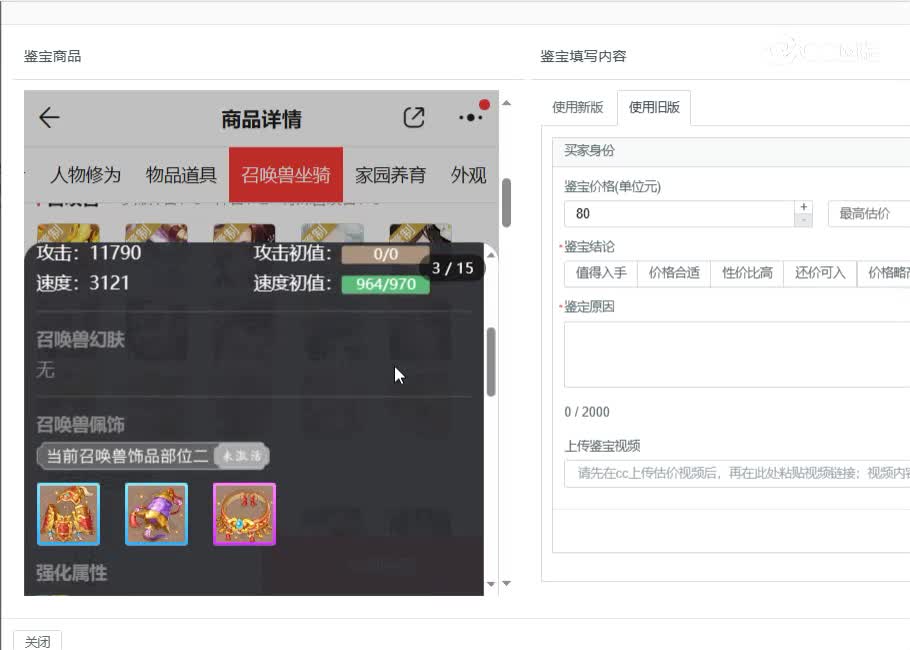This screenshot has height=650, width=910.
Task: Select the purple bell pet accessory icon
Action: pyautogui.click(x=156, y=513)
